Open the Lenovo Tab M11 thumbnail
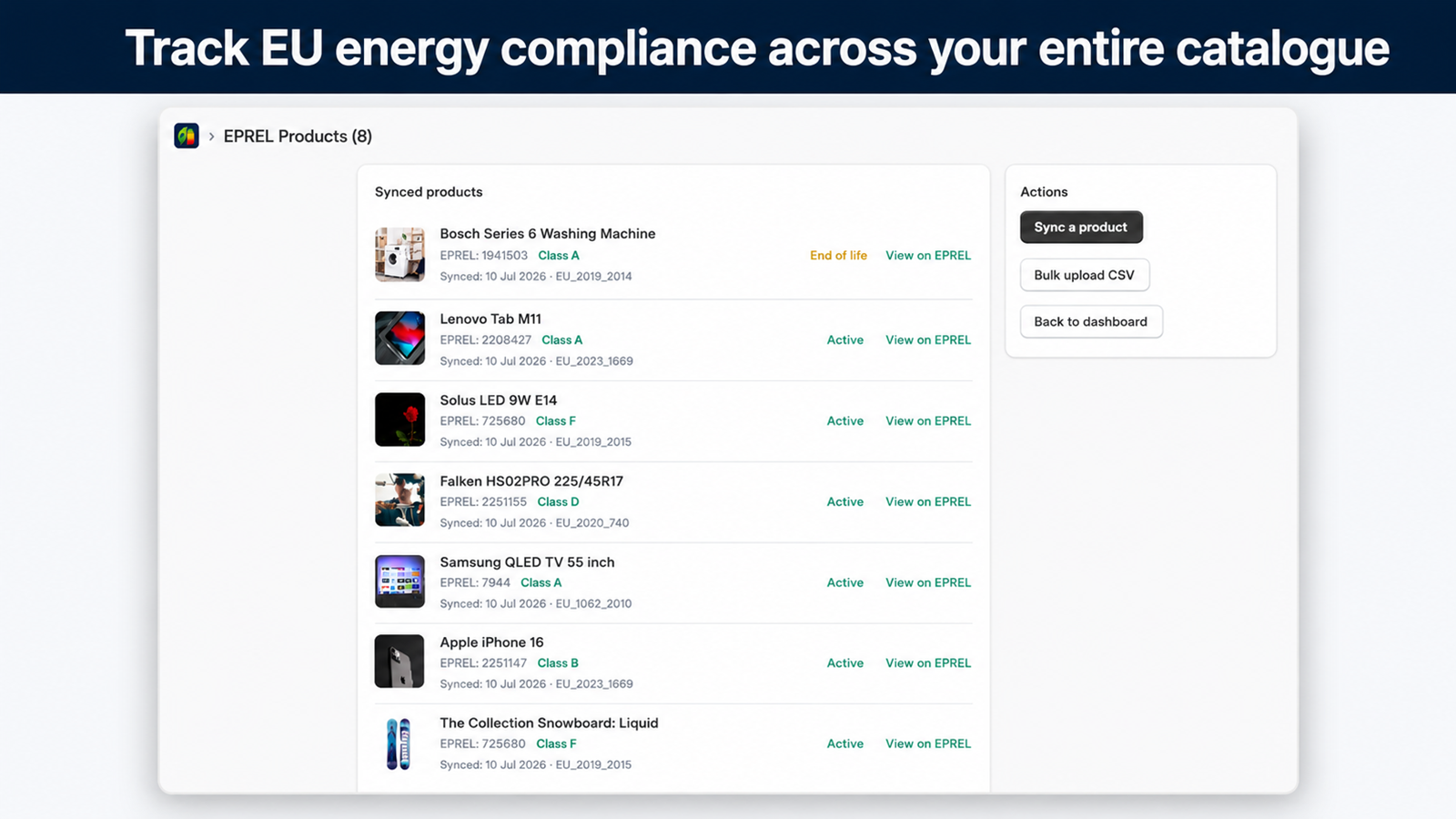This screenshot has width=1456, height=819. point(399,339)
